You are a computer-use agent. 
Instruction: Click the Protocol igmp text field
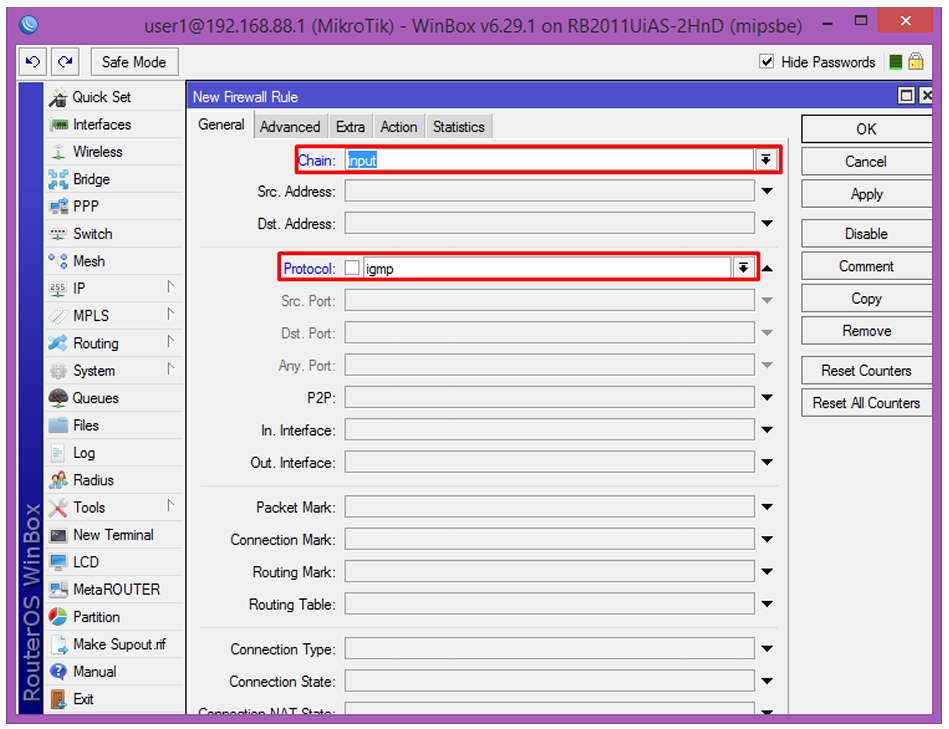pyautogui.click(x=547, y=268)
